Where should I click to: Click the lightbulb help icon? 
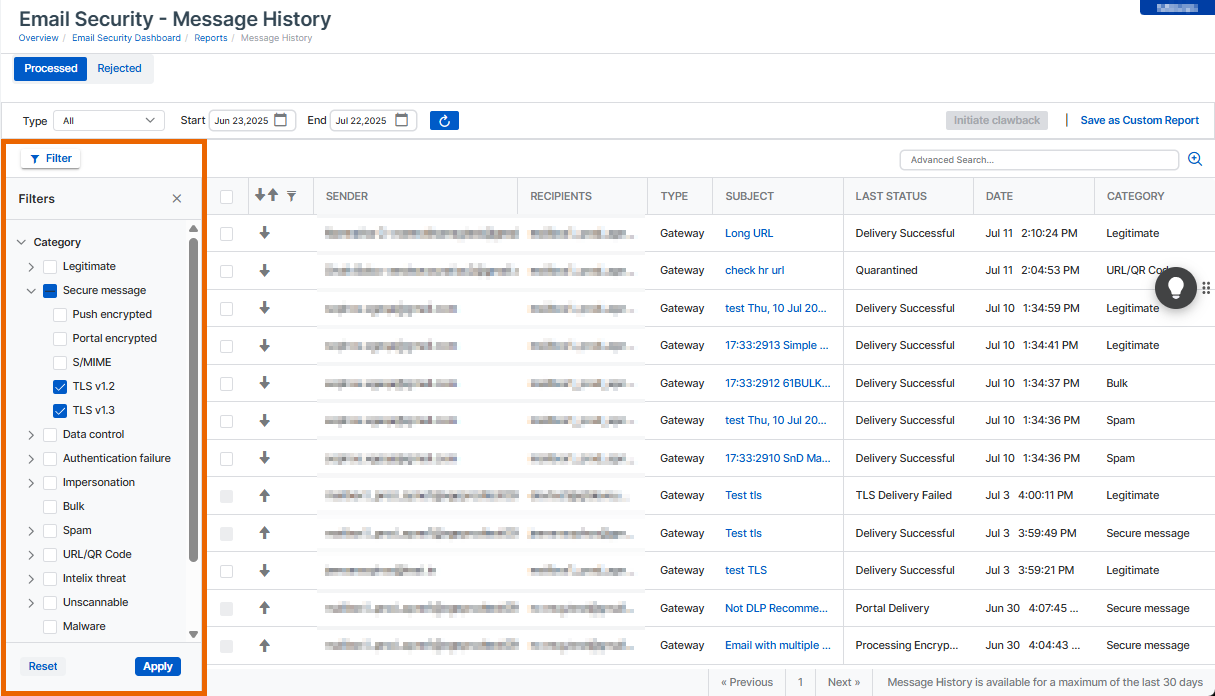[x=1176, y=288]
